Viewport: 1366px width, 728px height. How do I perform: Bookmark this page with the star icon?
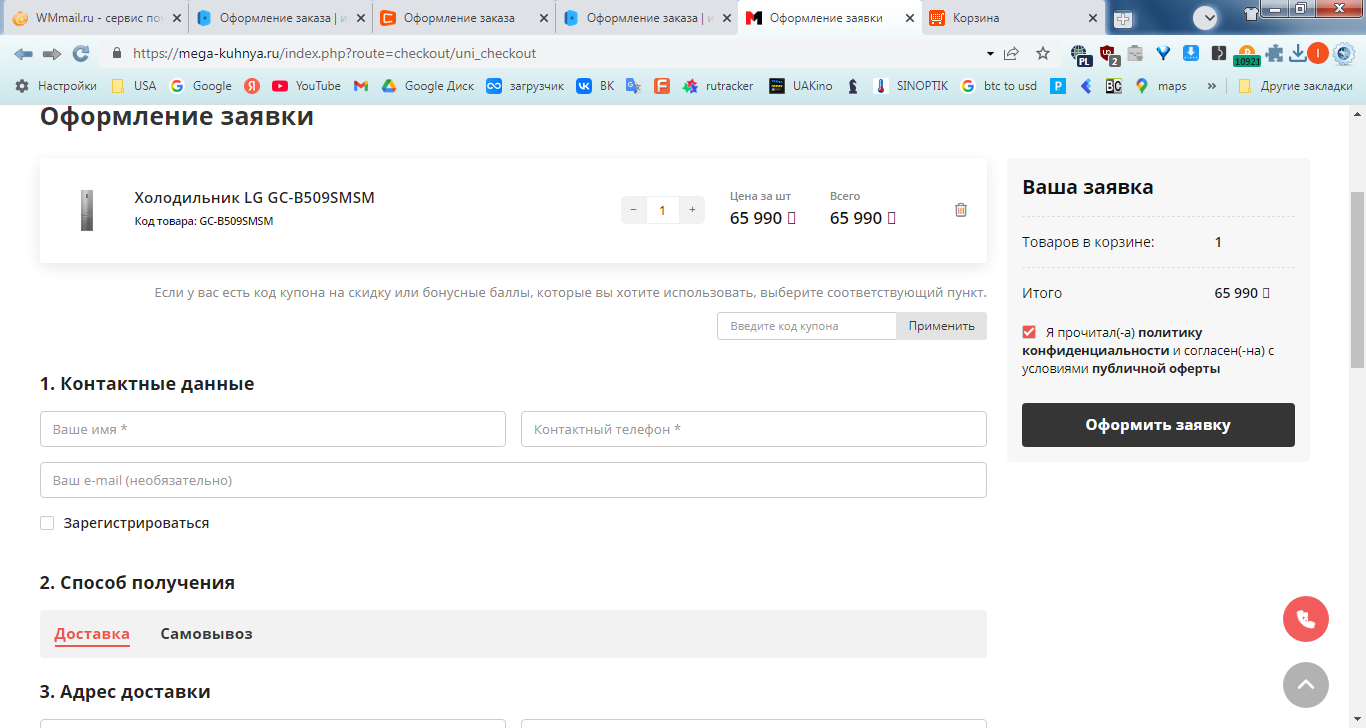tap(1043, 53)
